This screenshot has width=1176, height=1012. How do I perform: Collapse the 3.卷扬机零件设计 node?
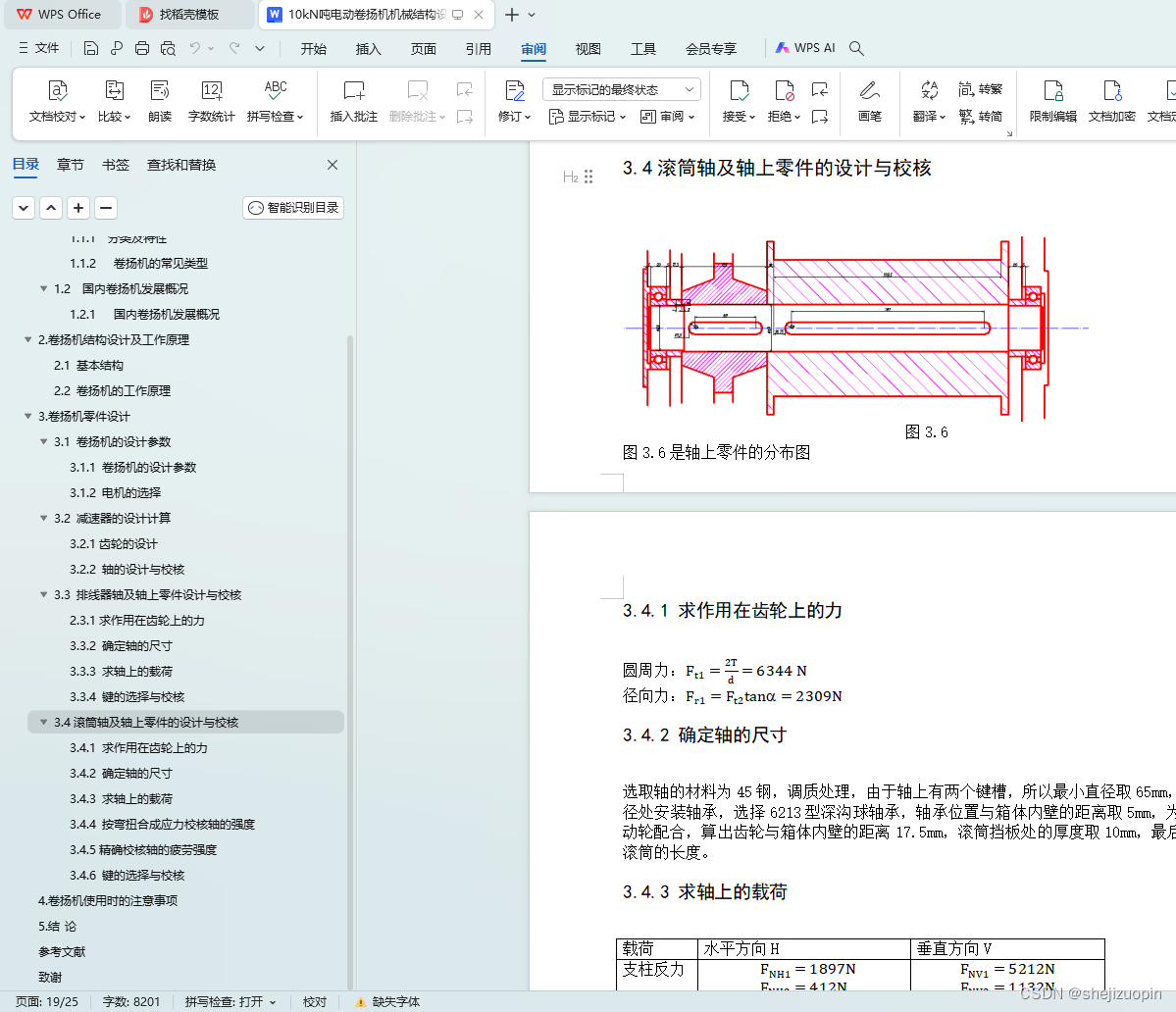27,416
